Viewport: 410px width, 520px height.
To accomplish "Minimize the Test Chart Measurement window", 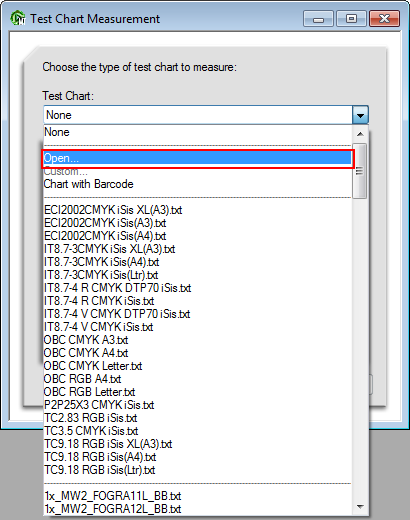I will click(x=318, y=19).
